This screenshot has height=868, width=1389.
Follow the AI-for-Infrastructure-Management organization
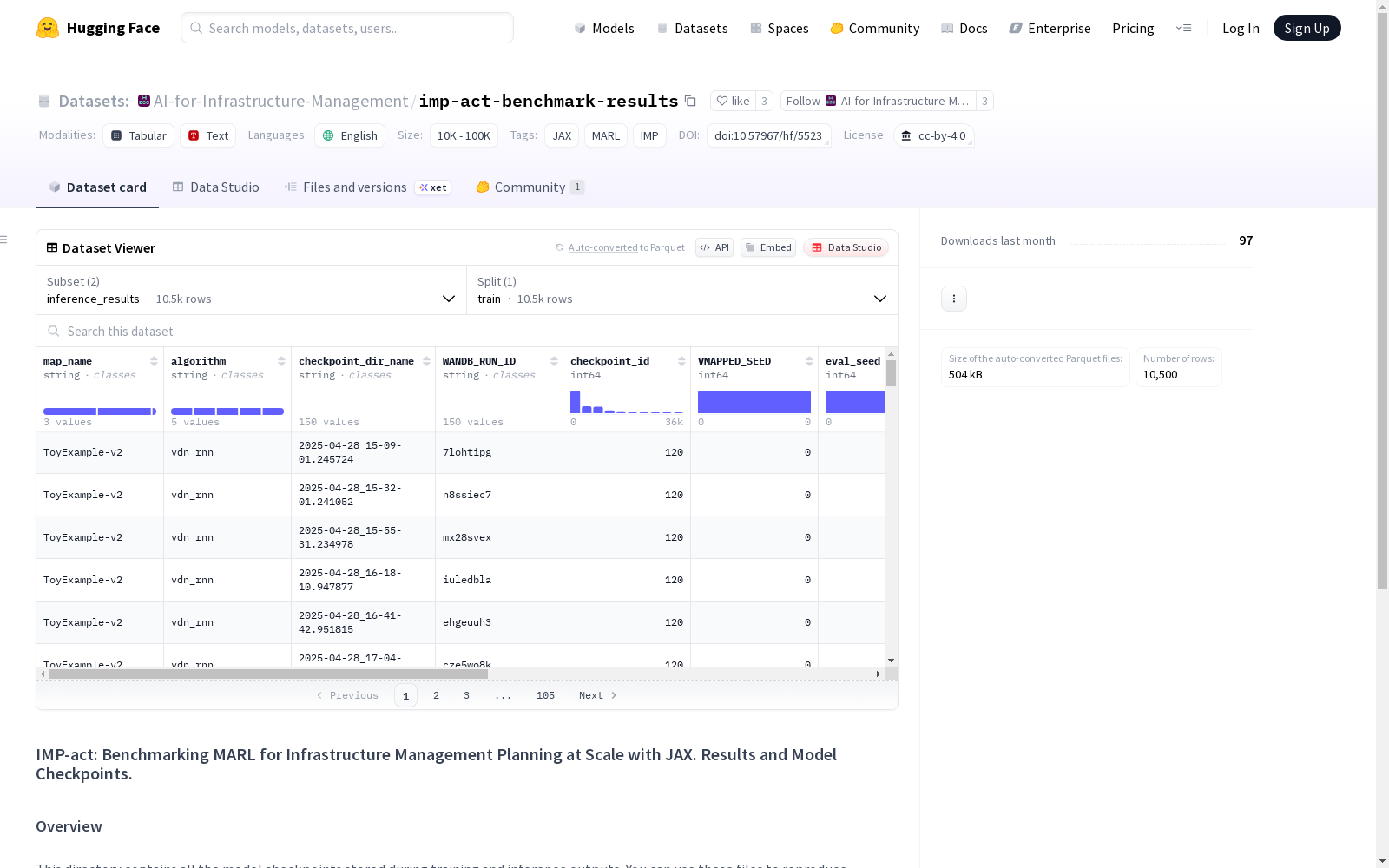(878, 101)
